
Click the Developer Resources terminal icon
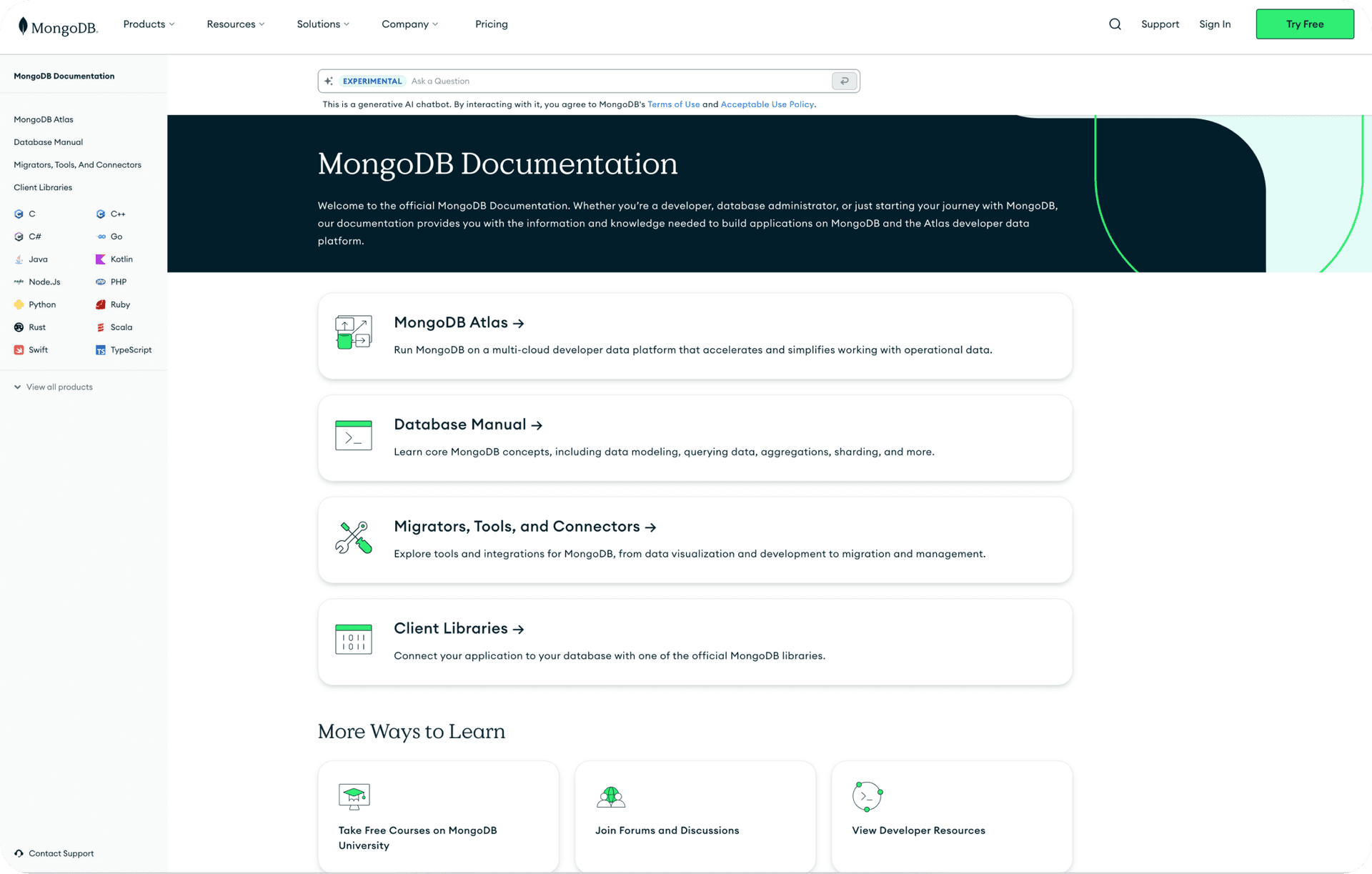click(x=868, y=796)
